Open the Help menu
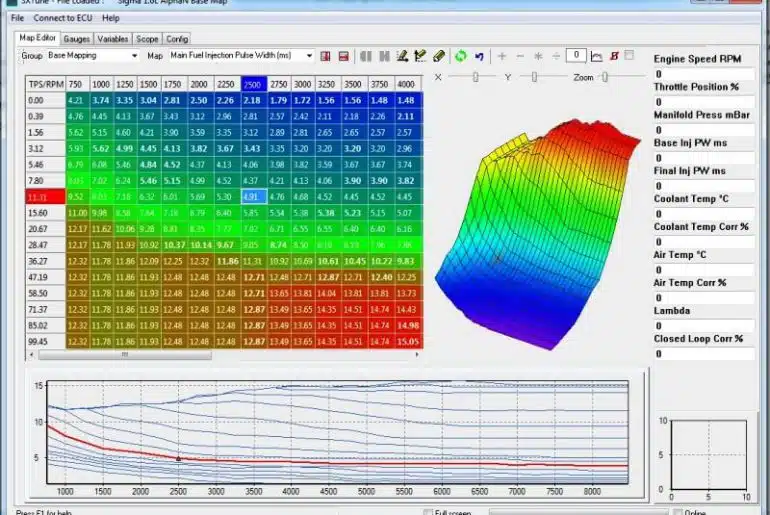The image size is (770, 515). tap(110, 18)
